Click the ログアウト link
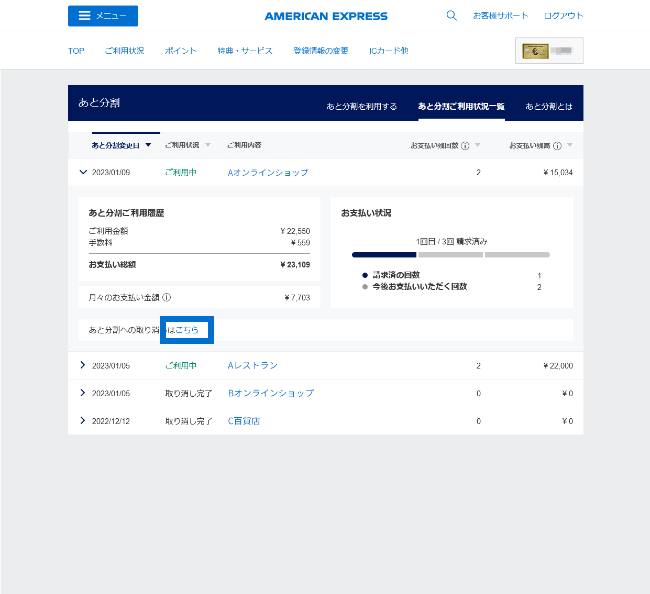 pyautogui.click(x=563, y=16)
